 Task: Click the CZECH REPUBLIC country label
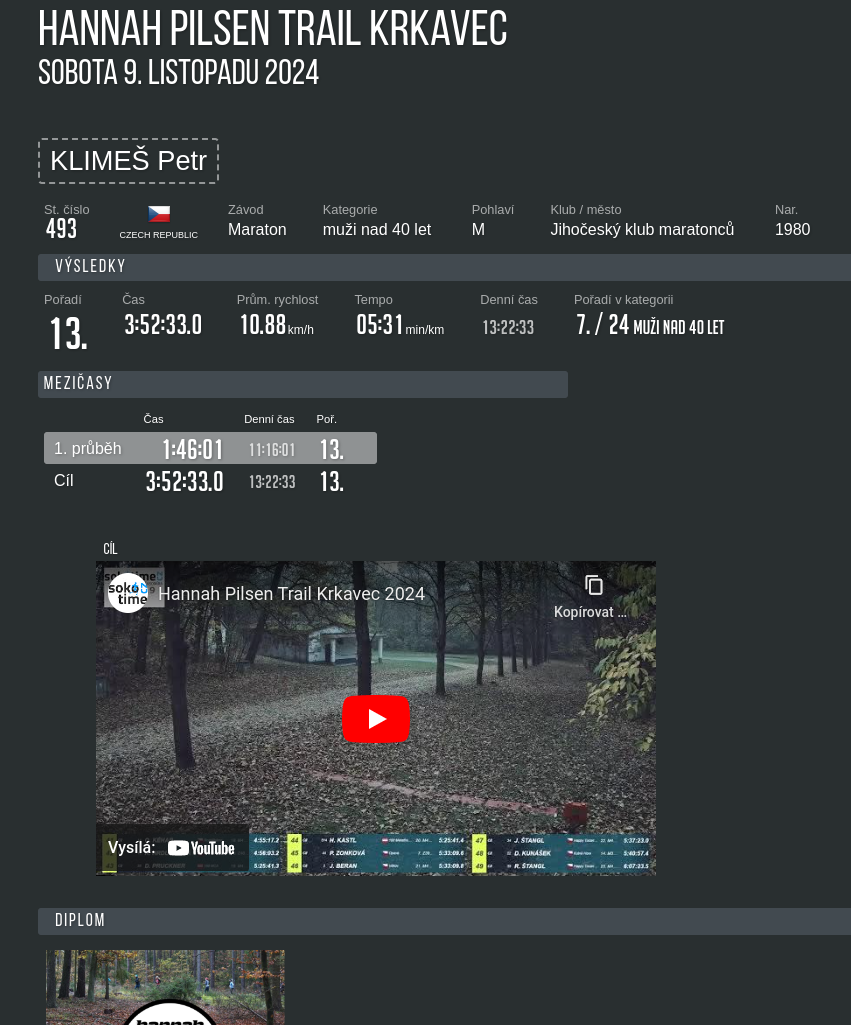click(159, 235)
